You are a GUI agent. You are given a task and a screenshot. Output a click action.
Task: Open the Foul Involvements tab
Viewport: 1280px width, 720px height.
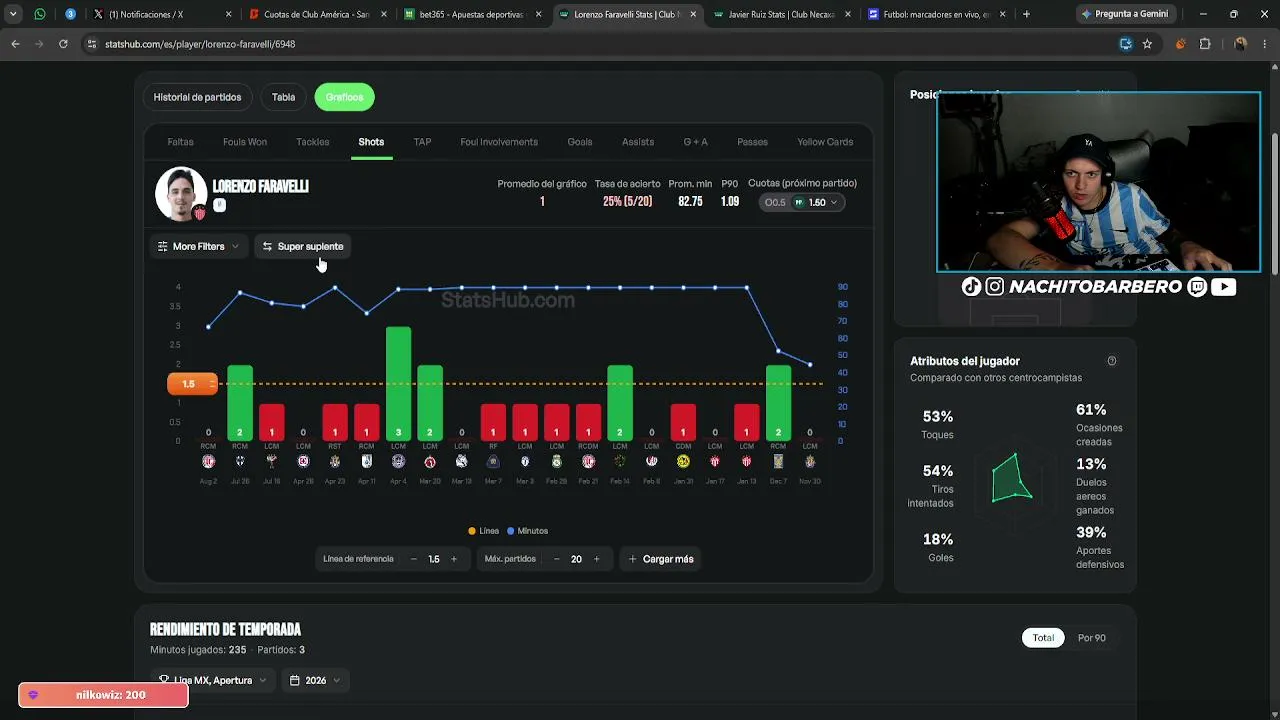pyautogui.click(x=499, y=142)
